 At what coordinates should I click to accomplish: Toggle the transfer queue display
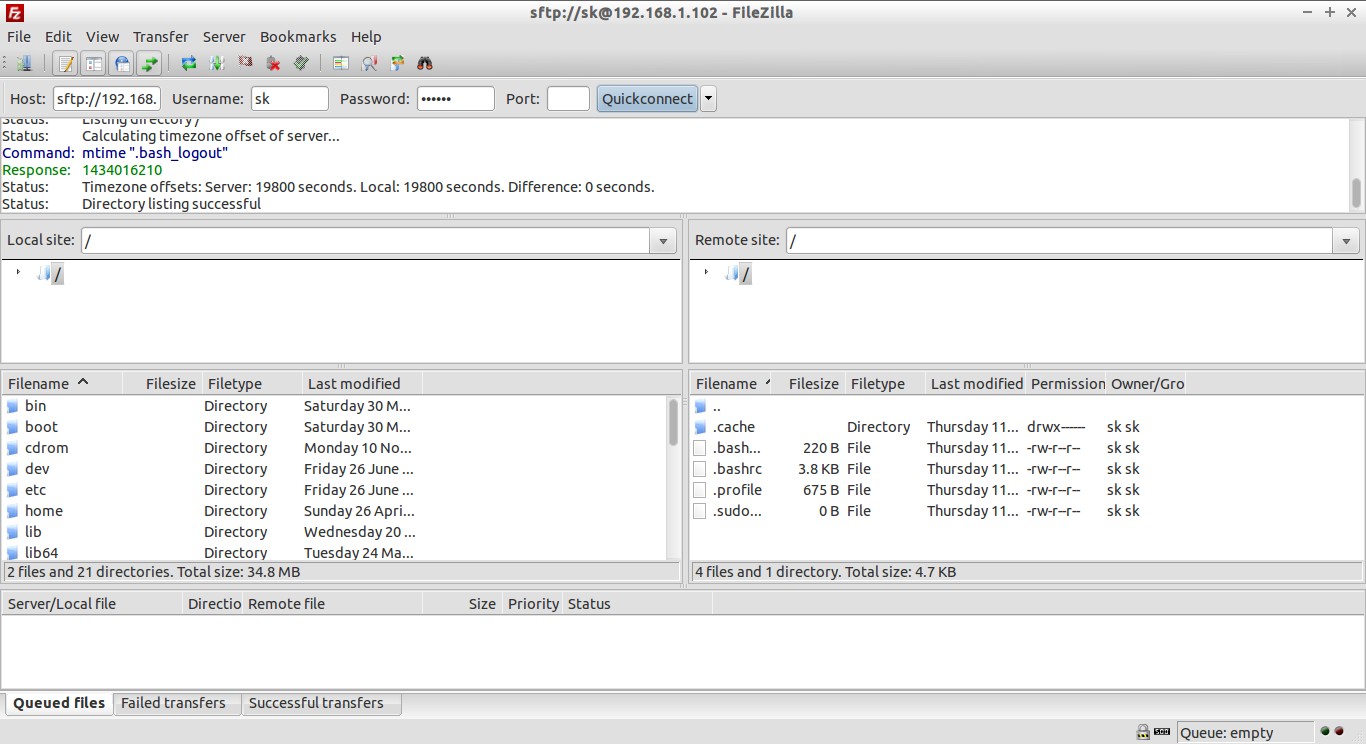pos(150,63)
